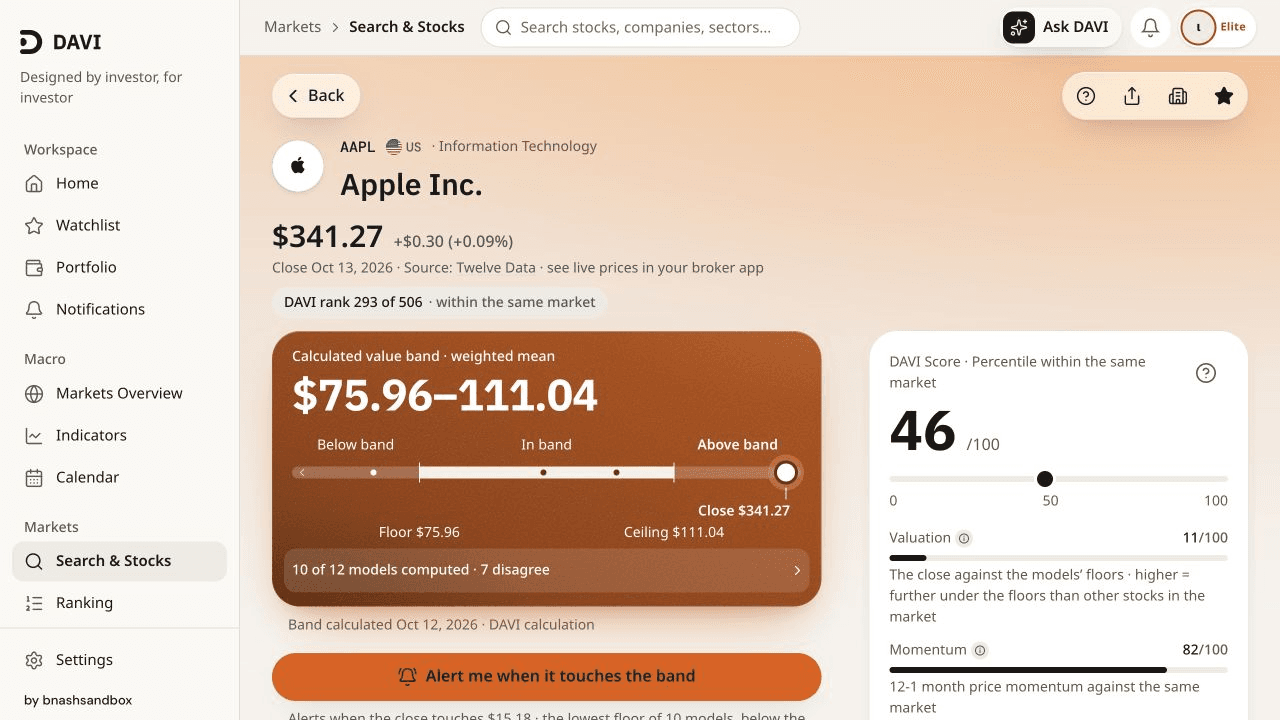Open Notifications in sidebar

[x=120, y=309]
